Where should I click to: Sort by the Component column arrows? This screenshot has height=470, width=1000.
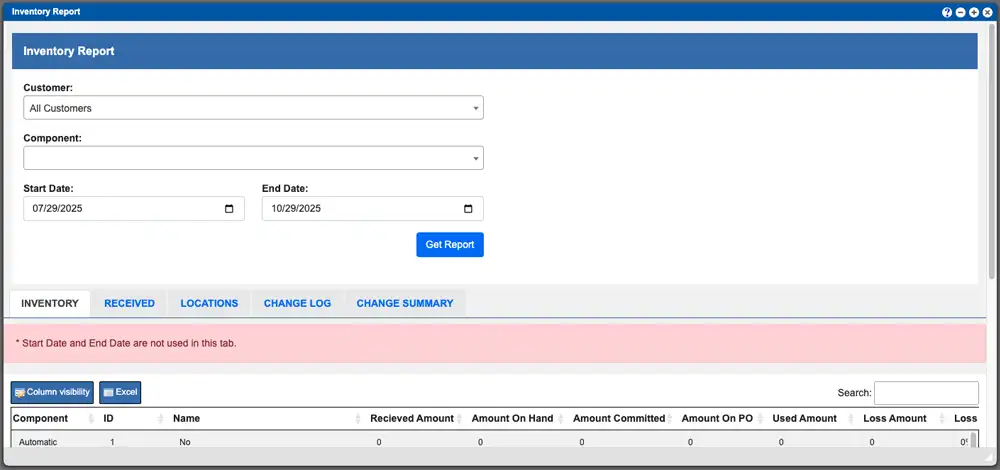tap(91, 419)
